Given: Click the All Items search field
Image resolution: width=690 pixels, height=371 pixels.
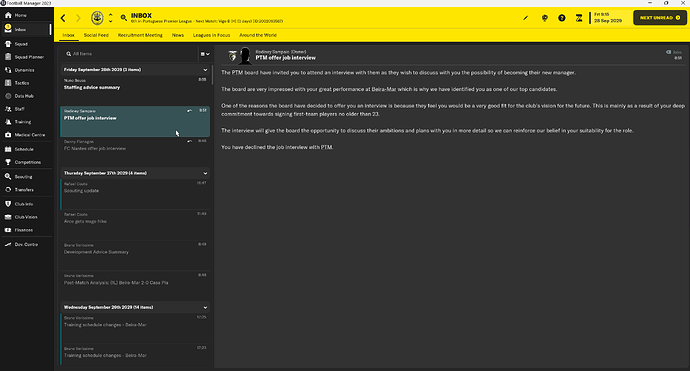Looking at the screenshot, I should tap(130, 54).
